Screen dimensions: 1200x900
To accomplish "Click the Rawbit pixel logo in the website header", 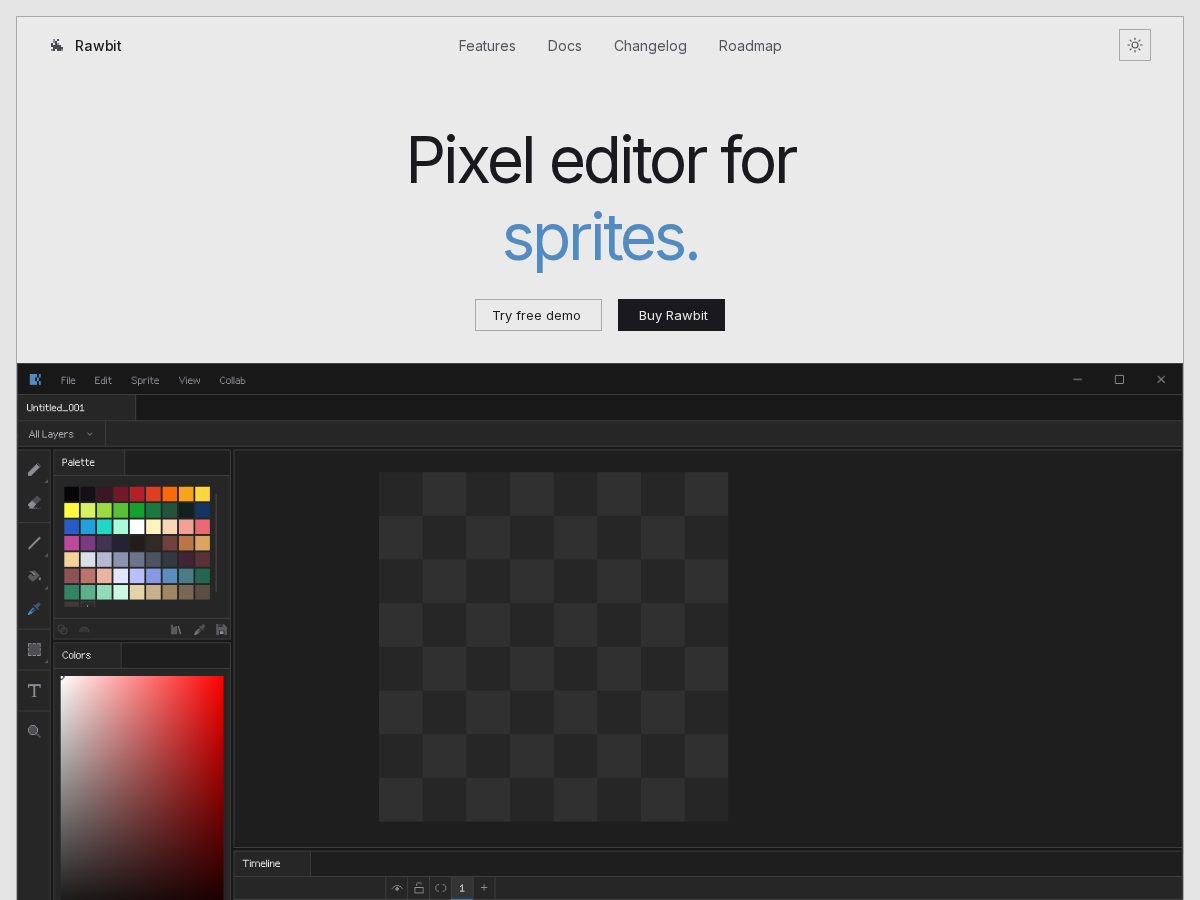I will click(x=57, y=45).
